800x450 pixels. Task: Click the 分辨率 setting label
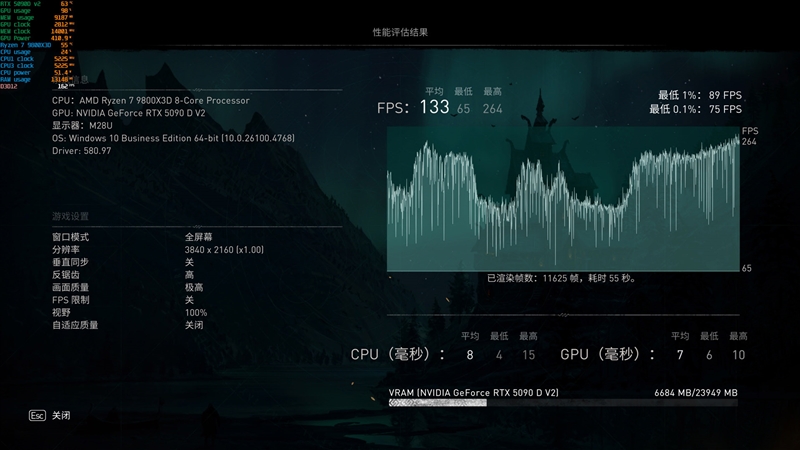tap(66, 249)
